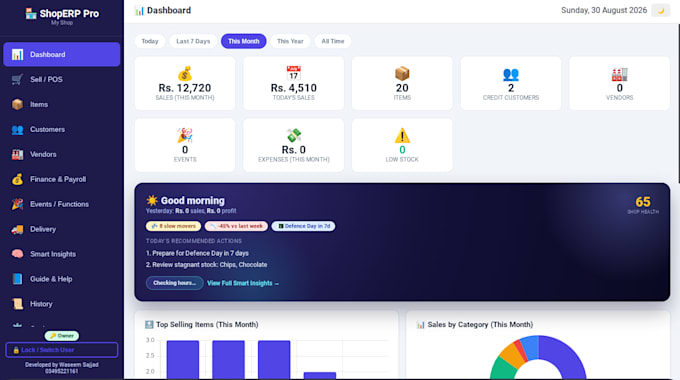Open the Vendors section

pos(62,154)
